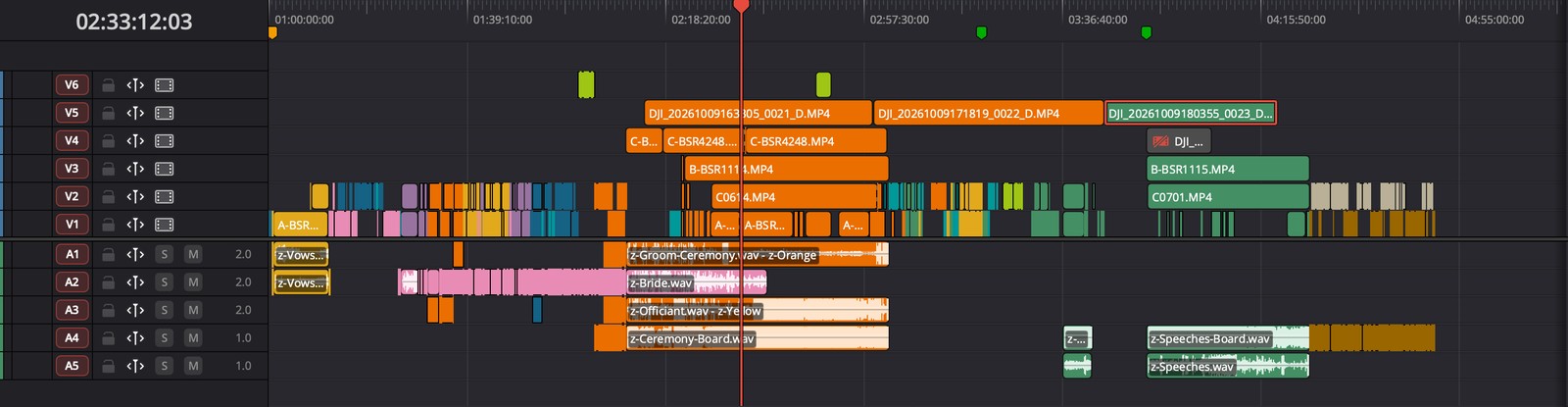Solo audio track A4
Viewport: 1568px width, 407px height.
[165, 338]
